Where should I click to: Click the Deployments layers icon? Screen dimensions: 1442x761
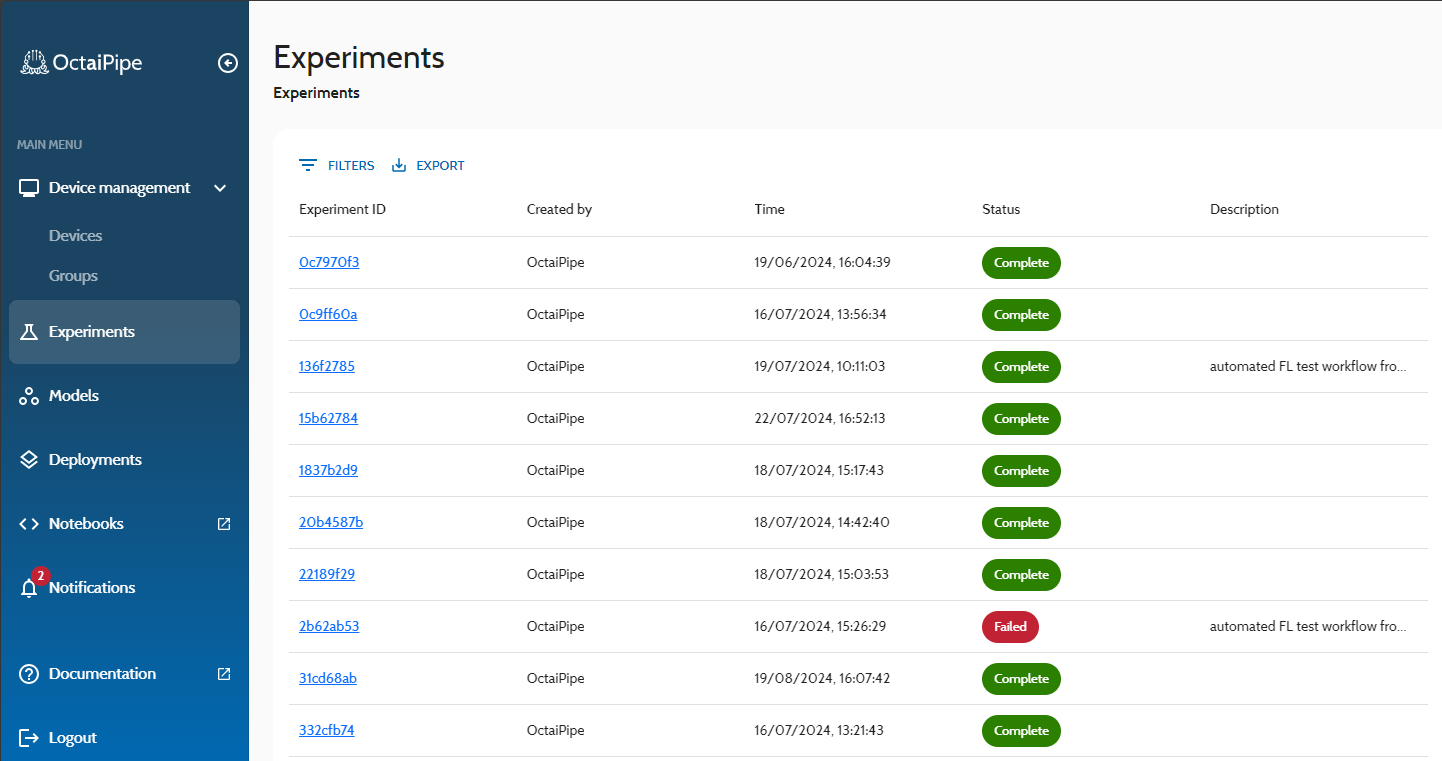tap(29, 460)
